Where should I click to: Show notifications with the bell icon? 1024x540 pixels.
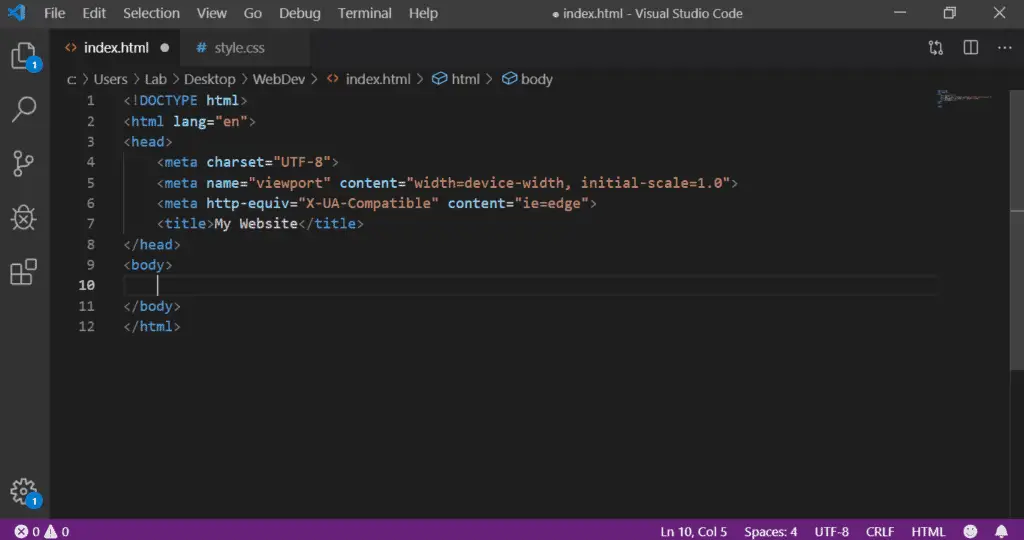click(1001, 532)
